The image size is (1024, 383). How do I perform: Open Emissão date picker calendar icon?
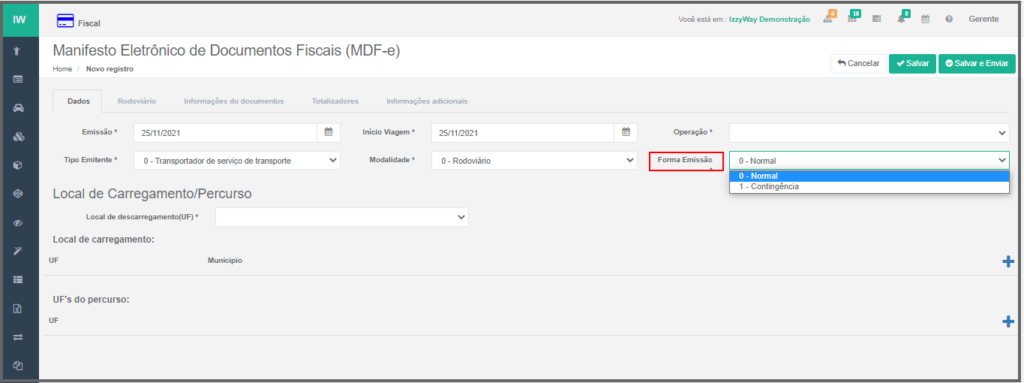coord(328,132)
